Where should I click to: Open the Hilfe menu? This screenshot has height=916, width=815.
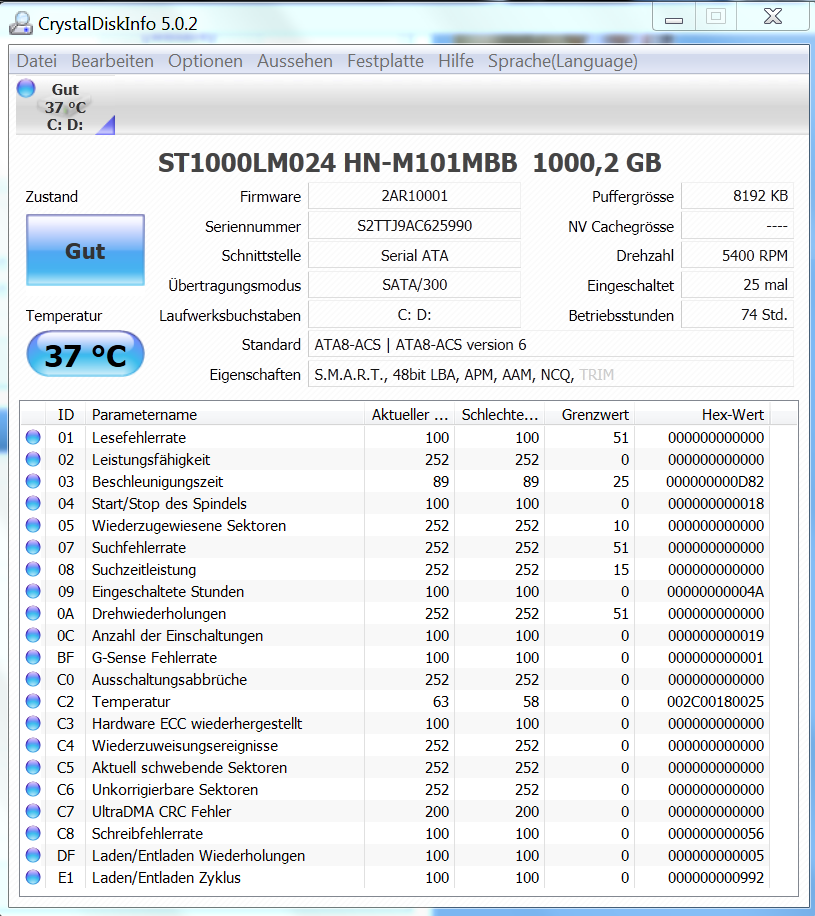[x=456, y=61]
